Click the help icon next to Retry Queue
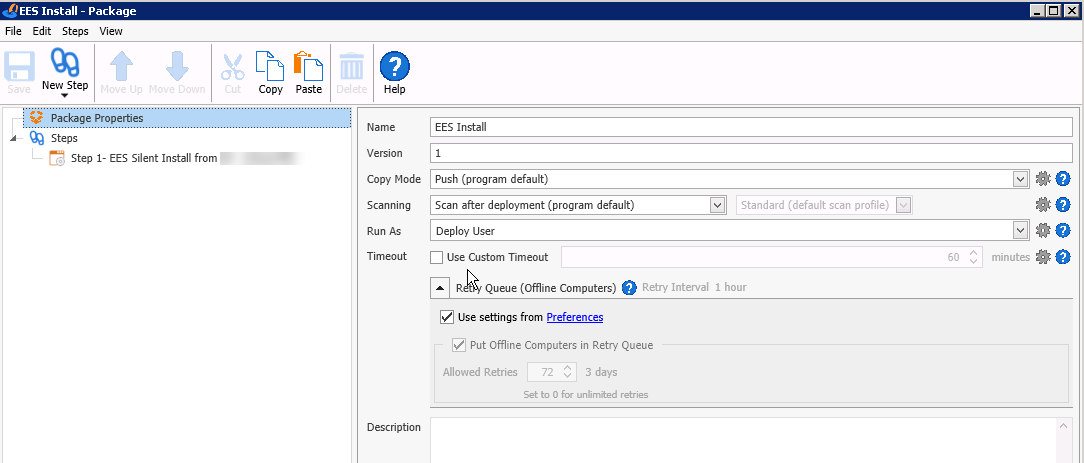This screenshot has width=1084, height=463. tap(629, 288)
